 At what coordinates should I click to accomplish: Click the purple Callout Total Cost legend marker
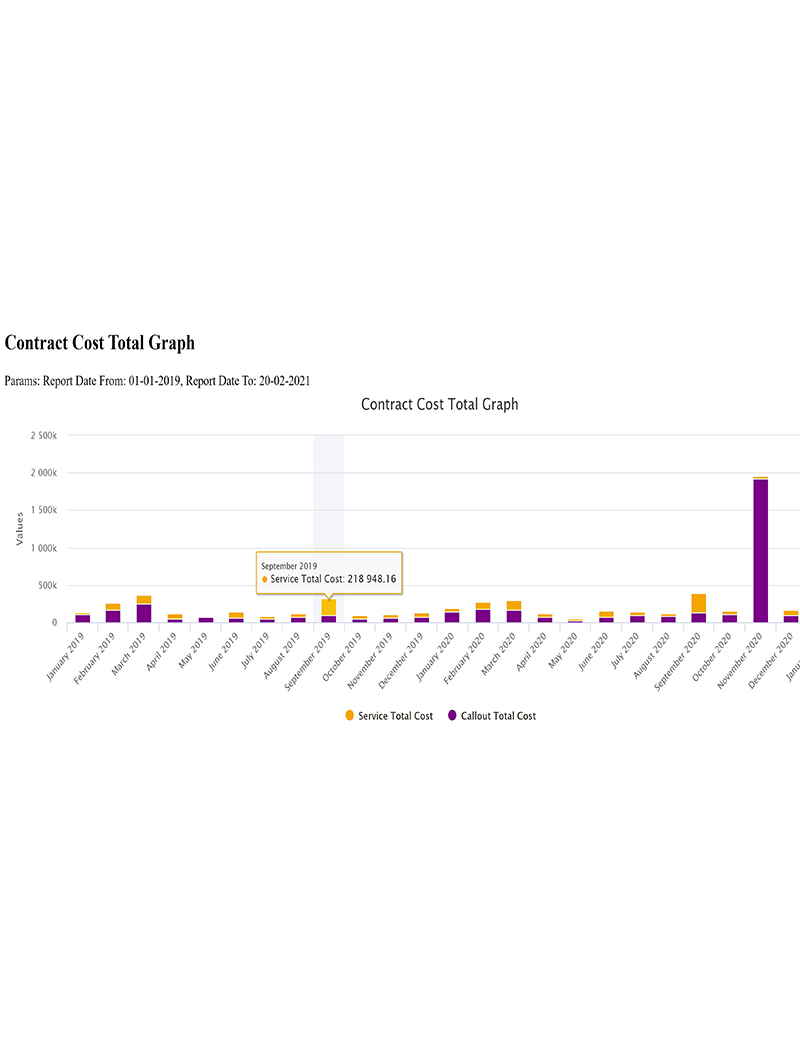pos(452,716)
